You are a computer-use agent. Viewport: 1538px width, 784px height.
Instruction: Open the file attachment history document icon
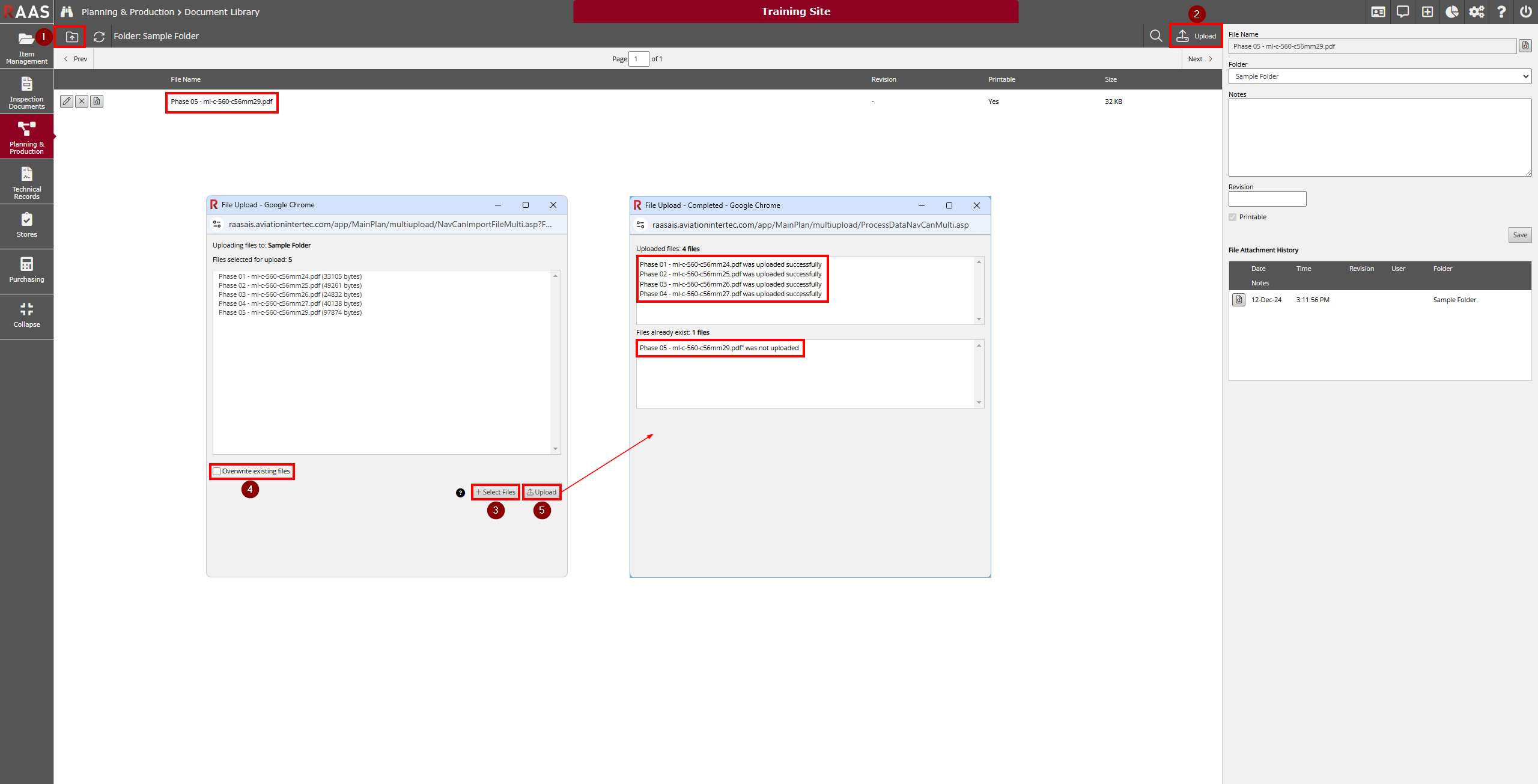(x=1238, y=300)
